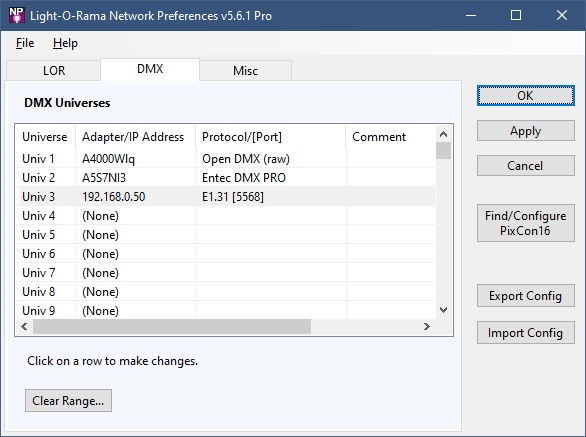Open the Help menu
The height and width of the screenshot is (437, 586).
[x=65, y=43]
